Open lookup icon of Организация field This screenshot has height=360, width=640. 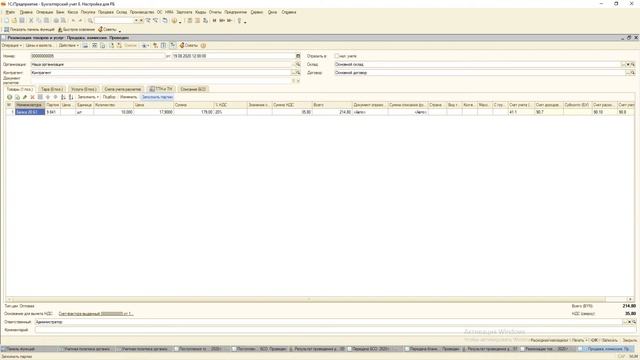click(x=298, y=64)
